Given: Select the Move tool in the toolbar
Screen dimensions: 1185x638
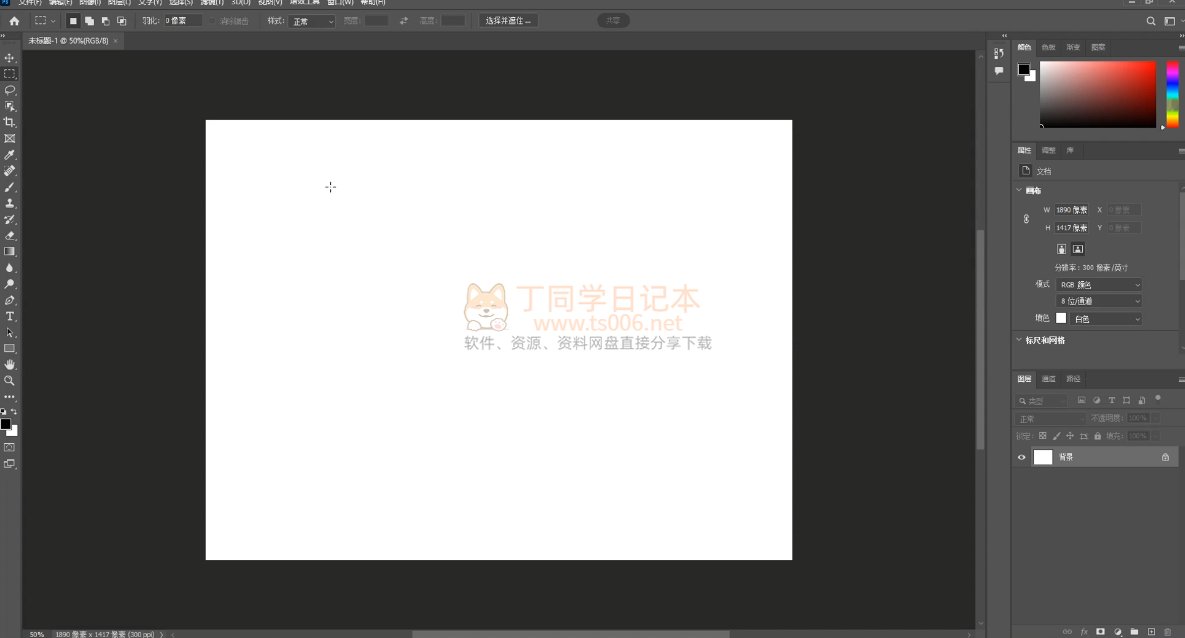Looking at the screenshot, I should 10,58.
